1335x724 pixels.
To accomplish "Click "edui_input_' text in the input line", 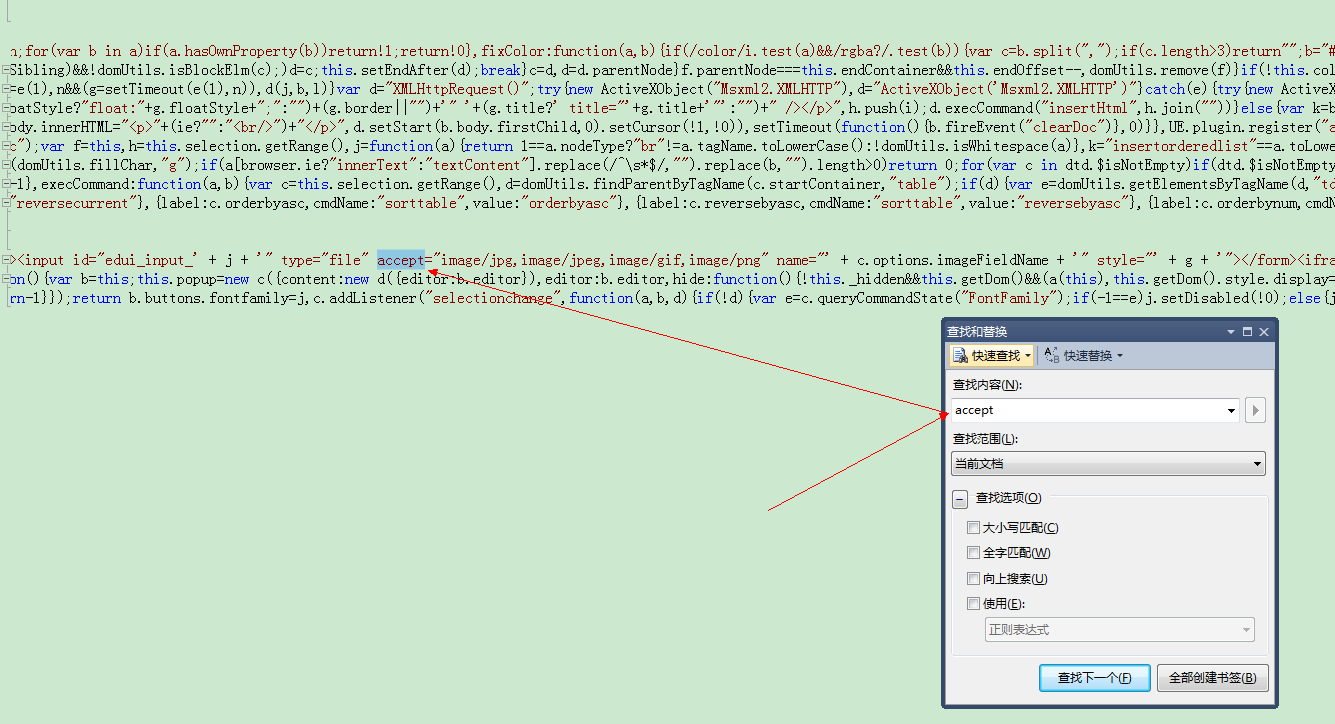I will coord(146,260).
